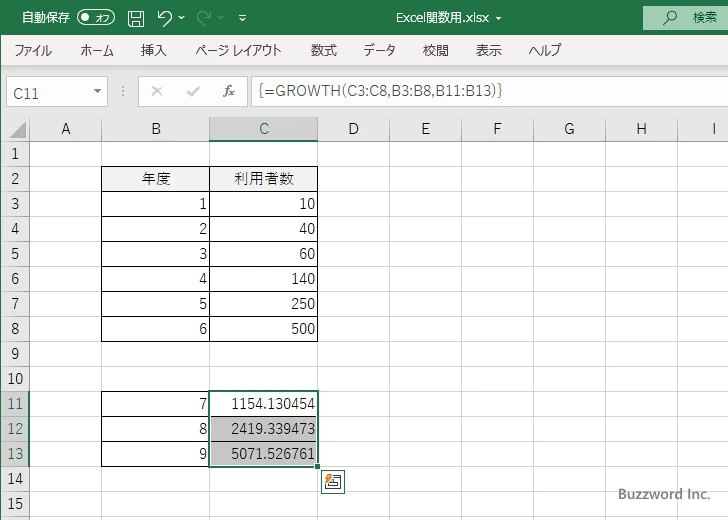Select row 9 header
This screenshot has height=520, width=728.
[15, 354]
